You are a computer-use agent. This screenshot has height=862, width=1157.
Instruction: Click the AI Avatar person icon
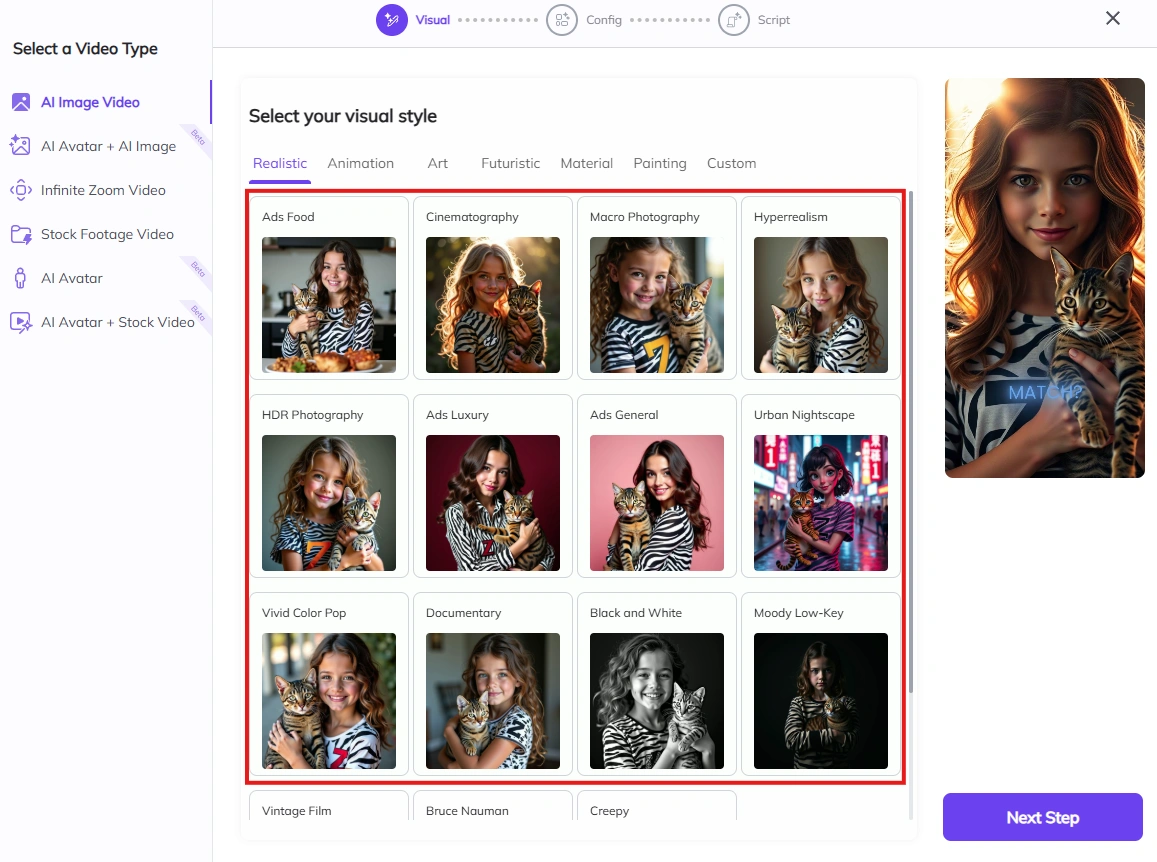(21, 278)
